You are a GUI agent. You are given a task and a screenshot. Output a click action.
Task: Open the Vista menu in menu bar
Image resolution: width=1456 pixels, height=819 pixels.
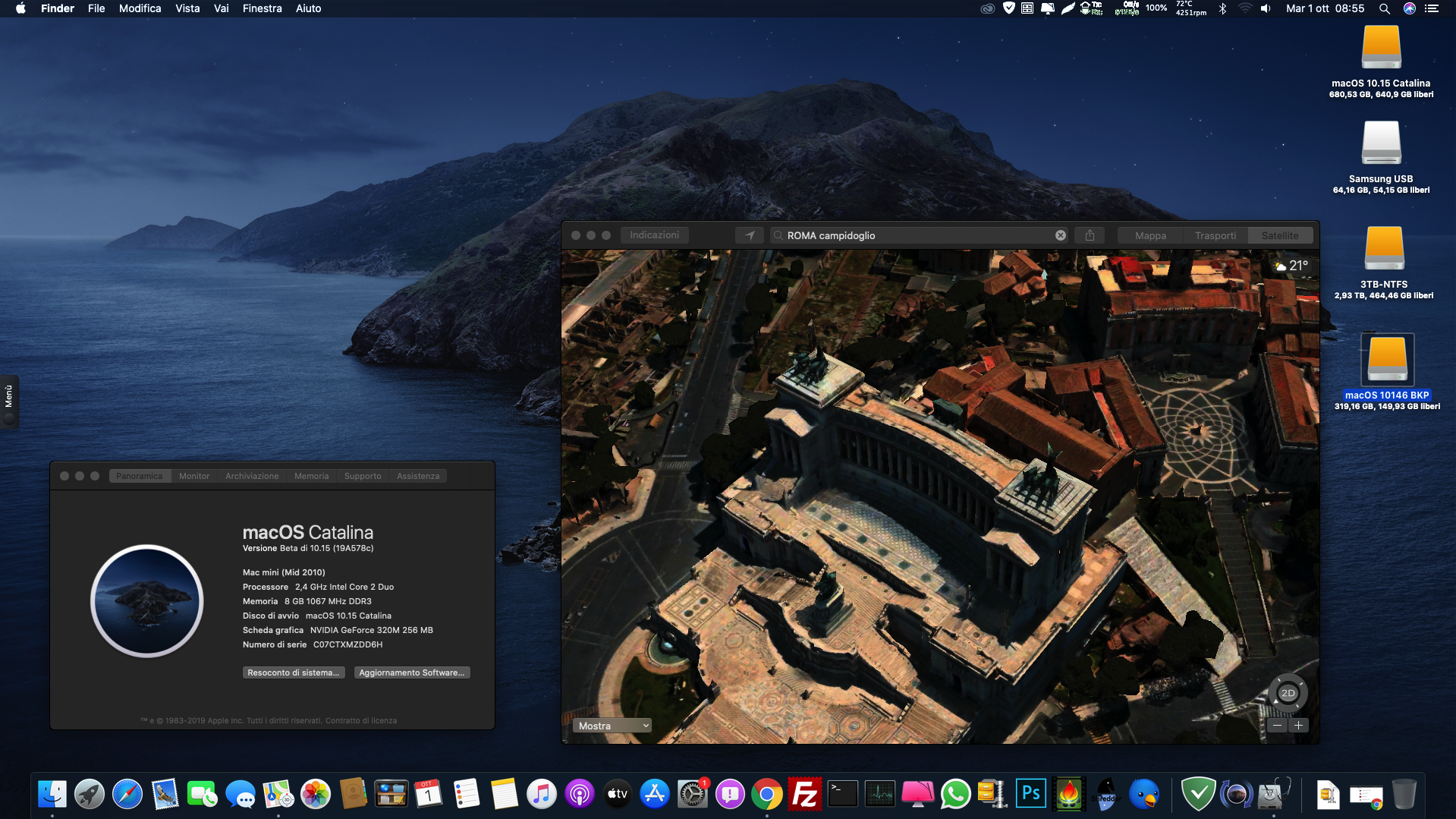pos(187,8)
